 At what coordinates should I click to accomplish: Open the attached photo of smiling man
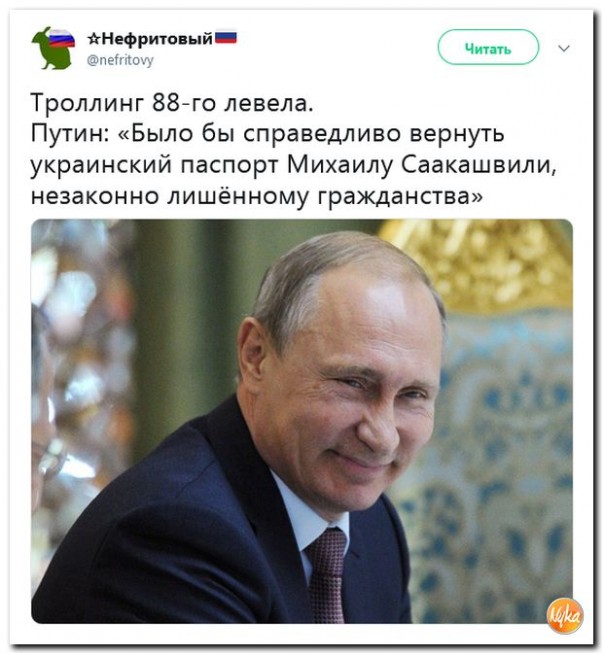click(302, 421)
